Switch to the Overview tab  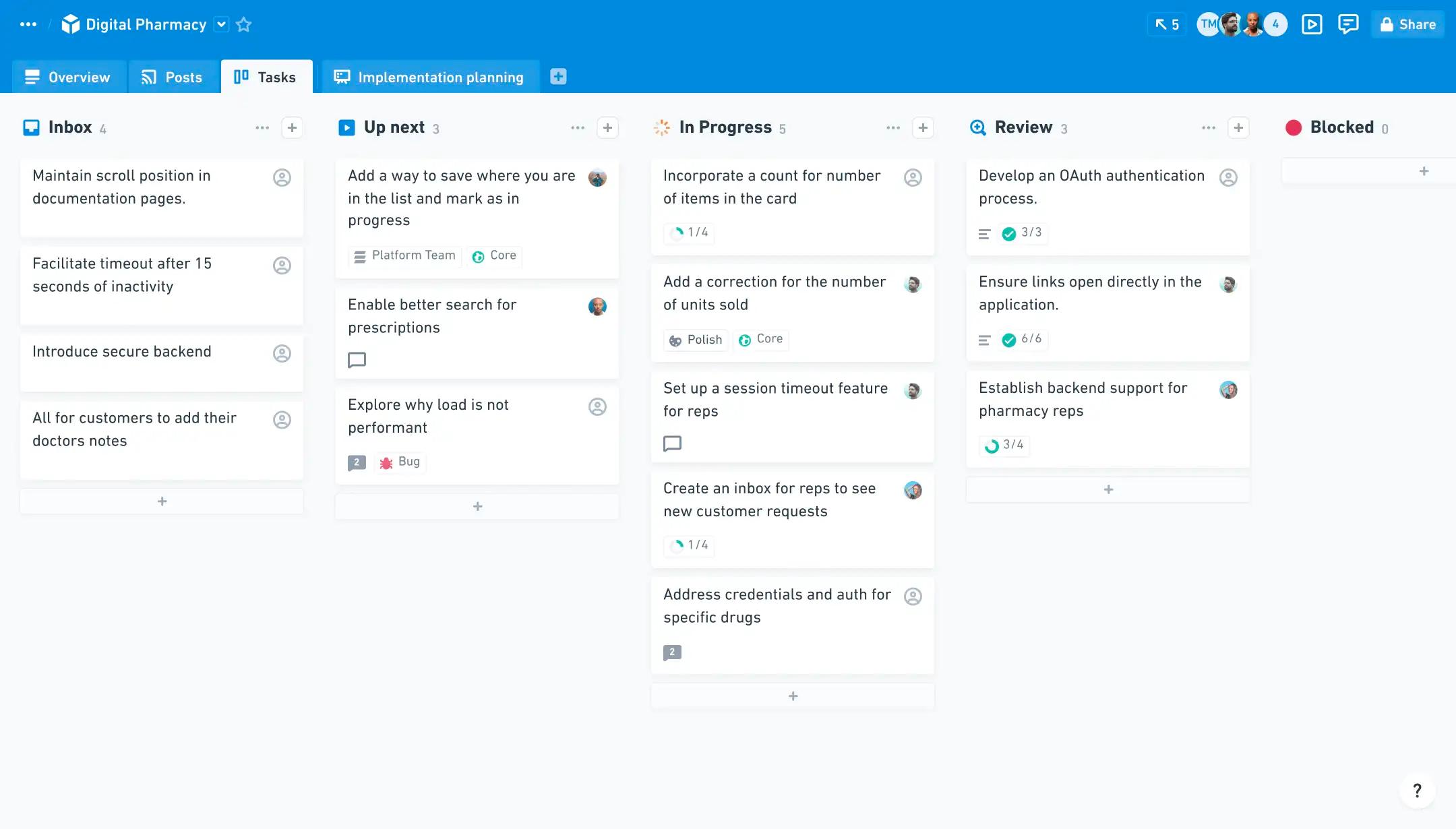coord(67,78)
